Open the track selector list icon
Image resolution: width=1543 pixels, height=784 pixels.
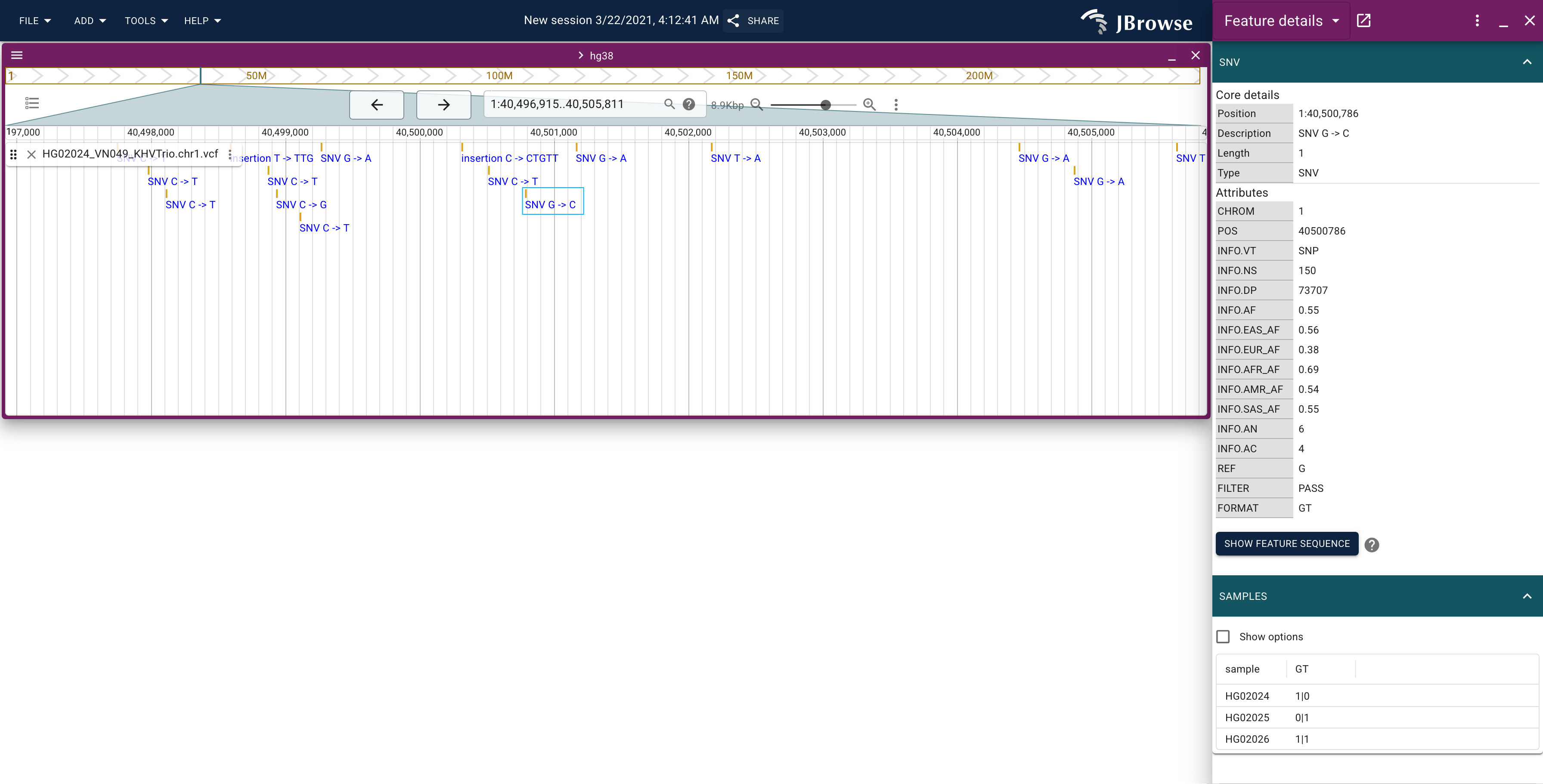tap(32, 104)
